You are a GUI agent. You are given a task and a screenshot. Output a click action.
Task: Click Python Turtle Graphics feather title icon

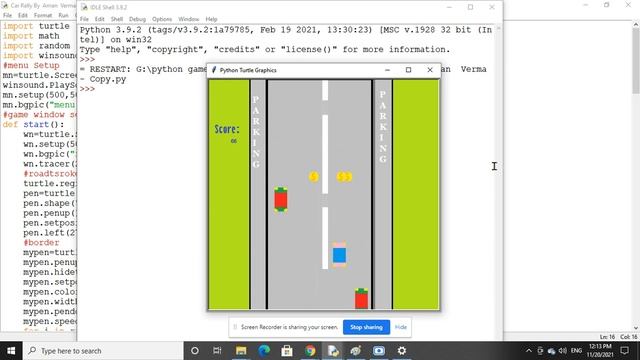coord(214,70)
